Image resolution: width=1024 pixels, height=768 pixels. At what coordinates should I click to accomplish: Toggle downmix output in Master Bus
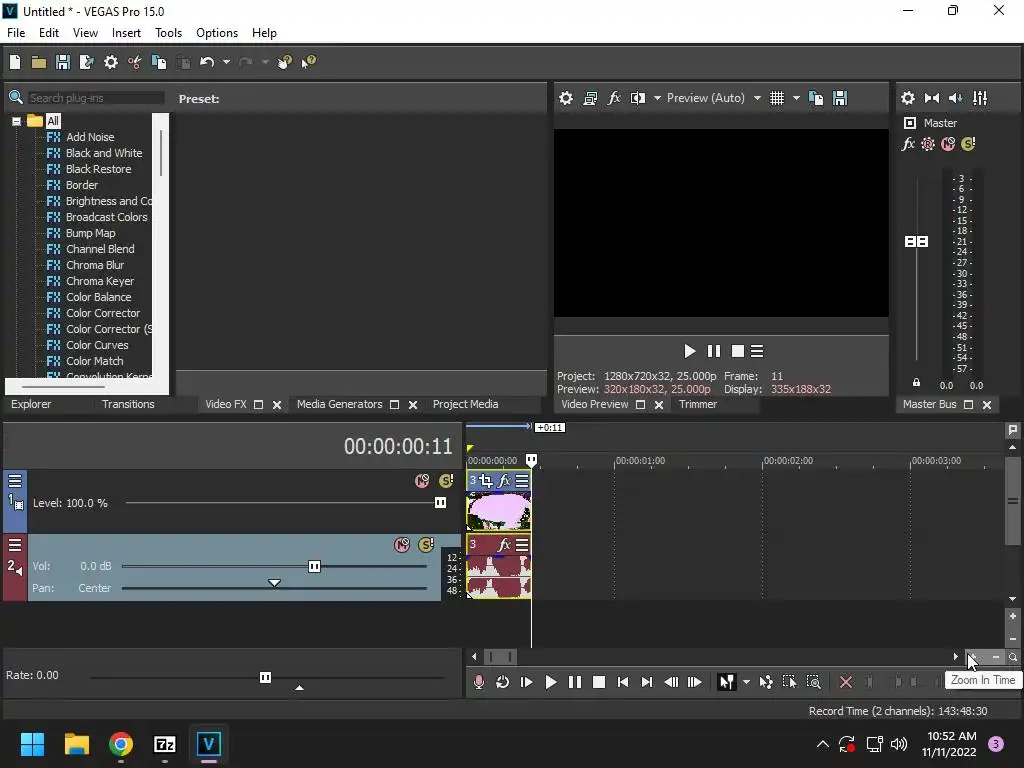tap(932, 98)
